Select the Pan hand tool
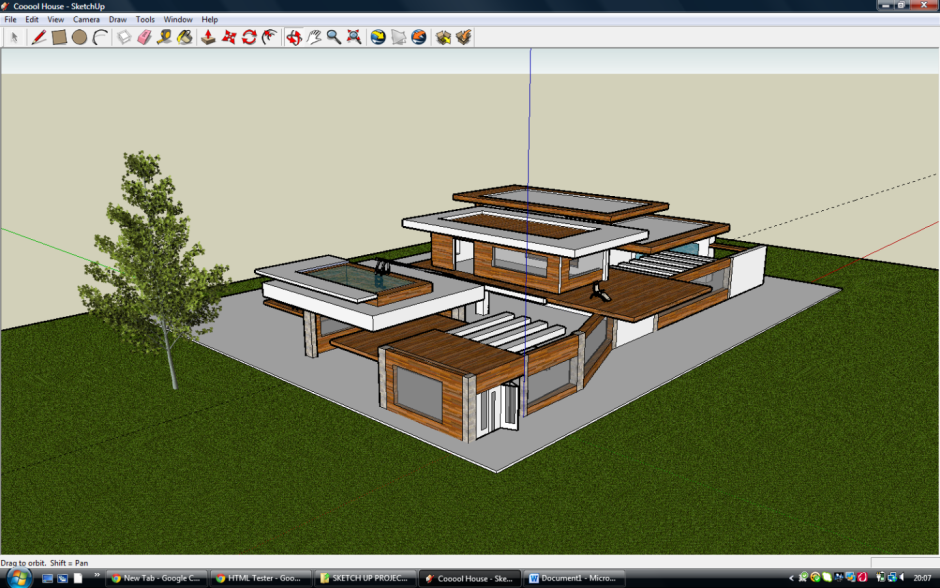Viewport: 940px width, 588px height. pos(314,37)
